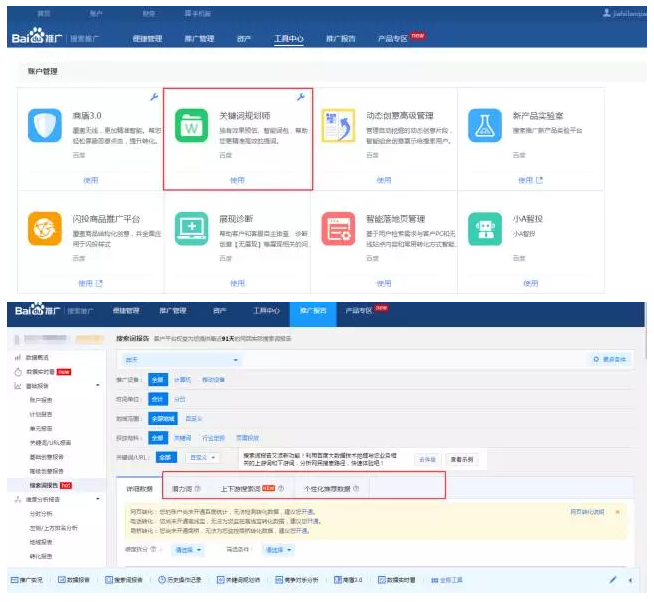Viewport: 654px width, 602px height.
Task: Open 地域报告 in the left sidebar
Action: click(40, 542)
